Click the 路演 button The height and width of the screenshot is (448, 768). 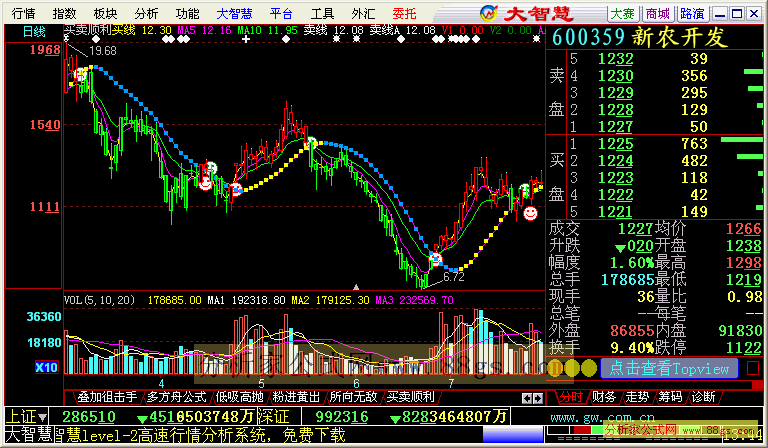click(693, 14)
